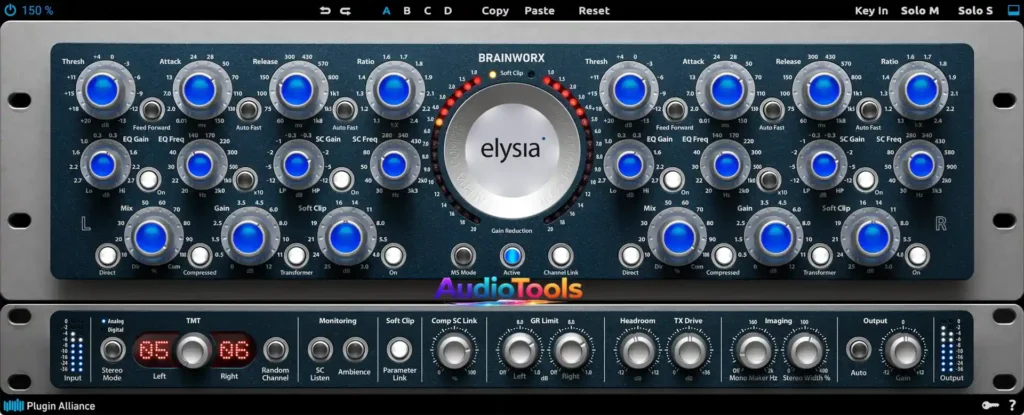
Task: Toggle Attack Auto Fast on R channel
Action: click(x=773, y=110)
